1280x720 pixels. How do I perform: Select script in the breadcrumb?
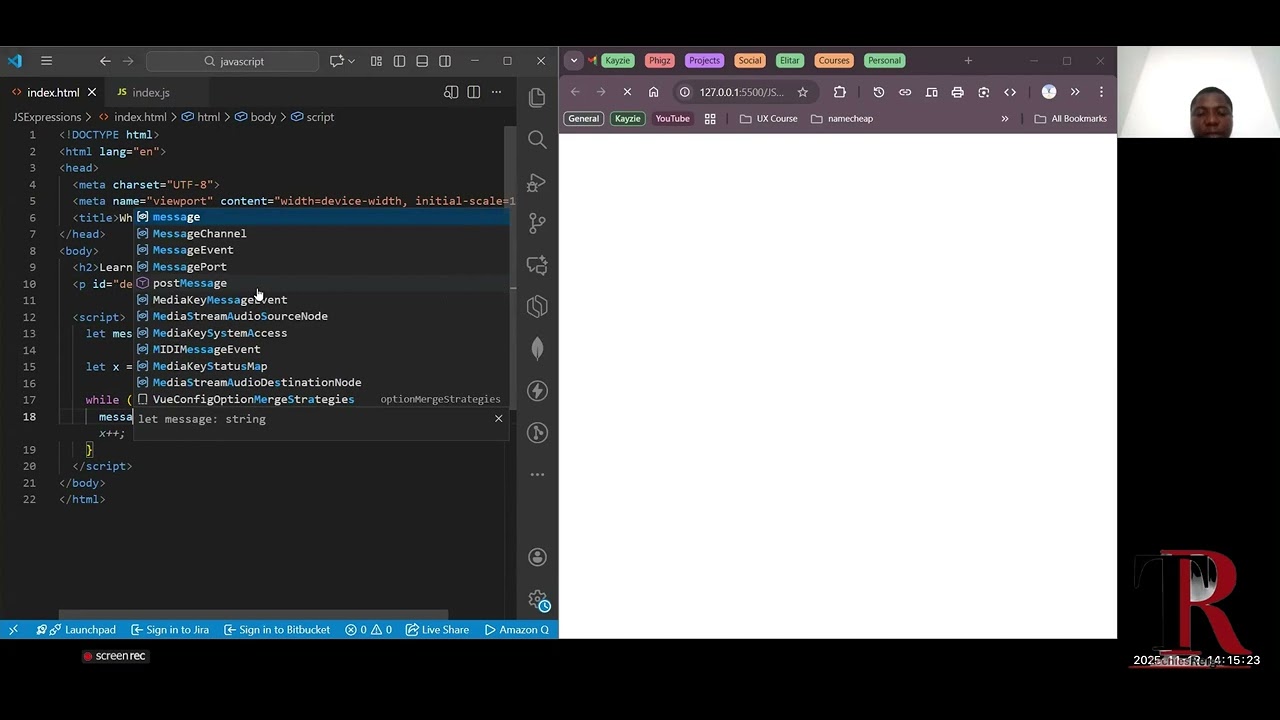point(320,117)
